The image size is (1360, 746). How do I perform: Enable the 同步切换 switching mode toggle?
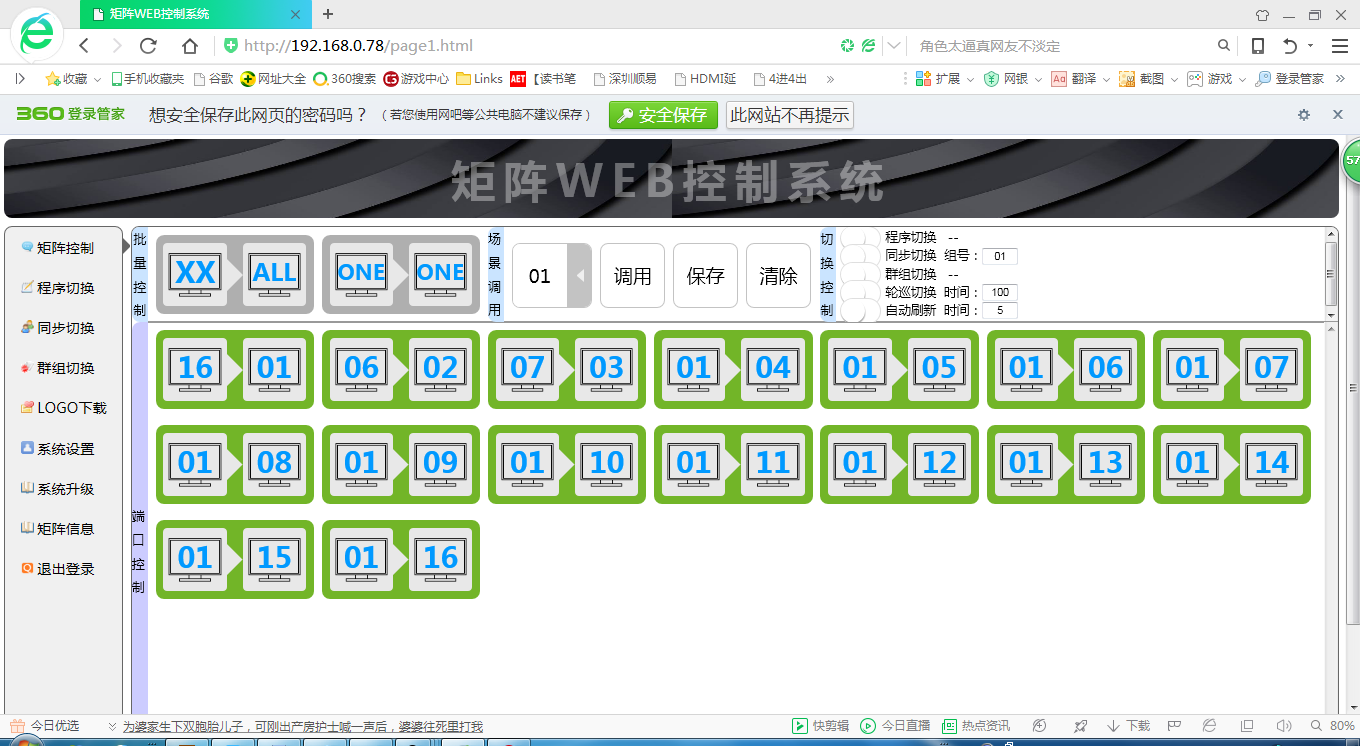tap(858, 255)
